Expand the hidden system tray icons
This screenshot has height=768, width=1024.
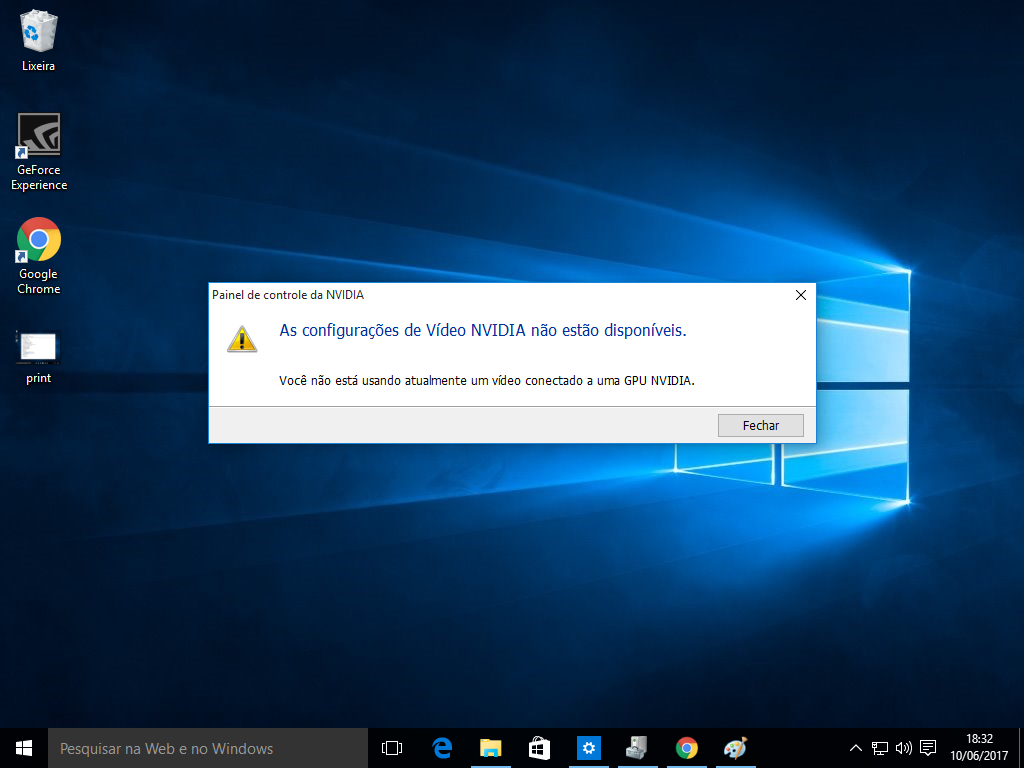click(856, 748)
